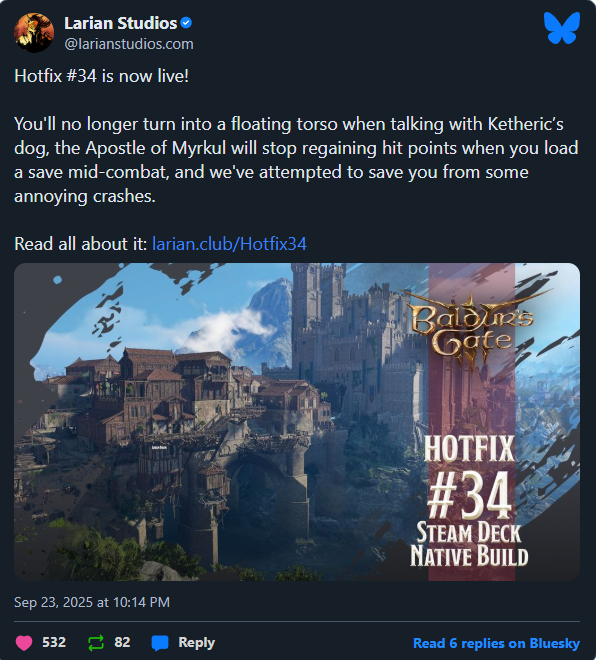Viewport: 596px width, 660px height.
Task: Open the Bluesky butterfly logo
Action: 561,28
